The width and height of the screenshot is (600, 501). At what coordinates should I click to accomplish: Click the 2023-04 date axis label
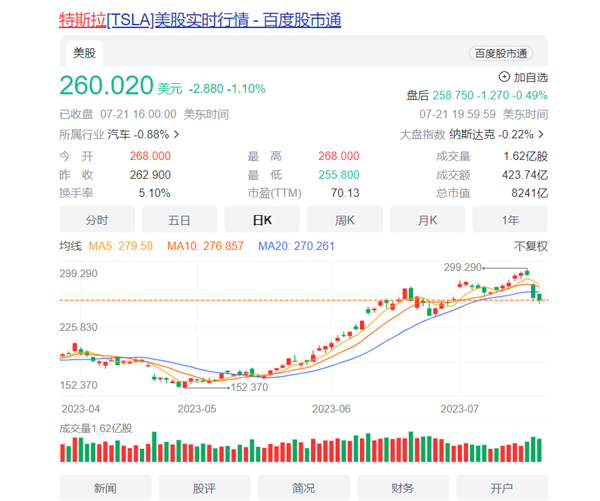click(x=80, y=409)
